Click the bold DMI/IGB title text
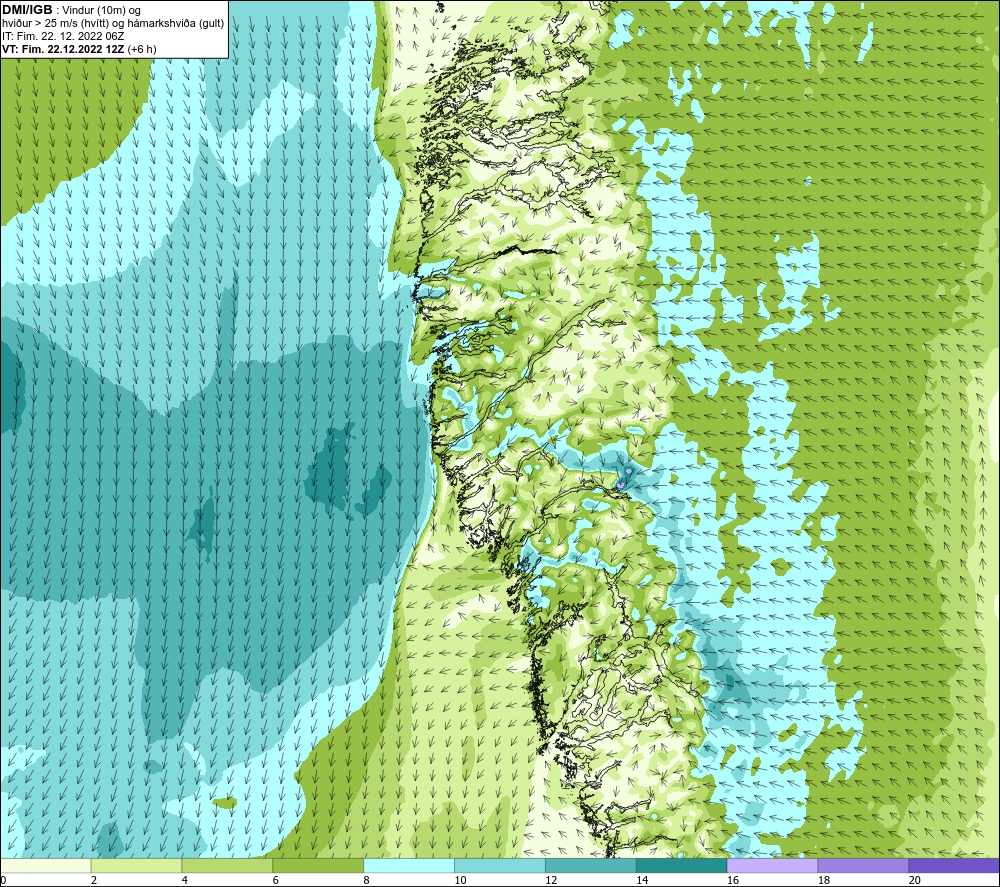1000x887 pixels. point(27,10)
